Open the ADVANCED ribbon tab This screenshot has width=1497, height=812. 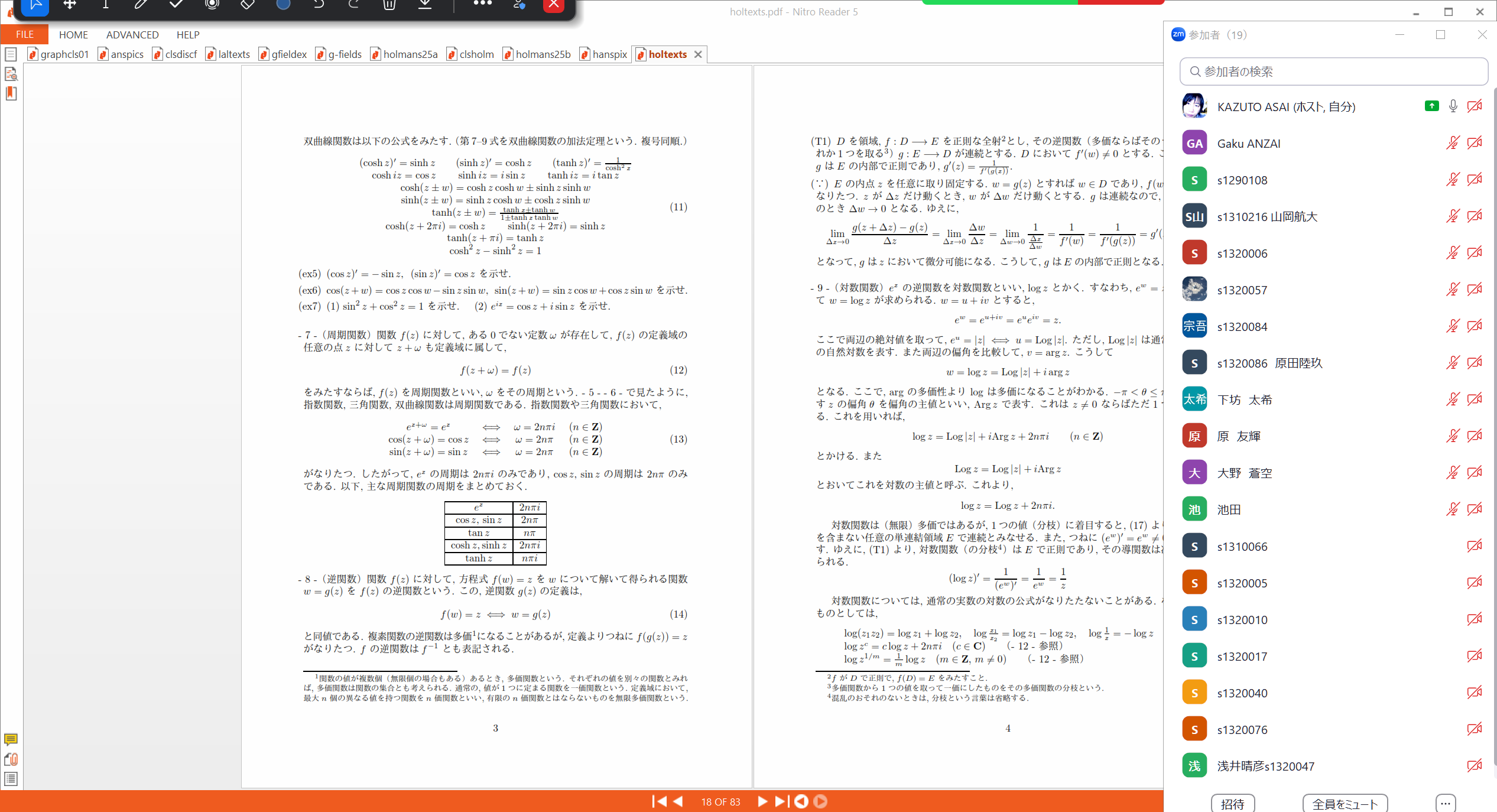[132, 34]
